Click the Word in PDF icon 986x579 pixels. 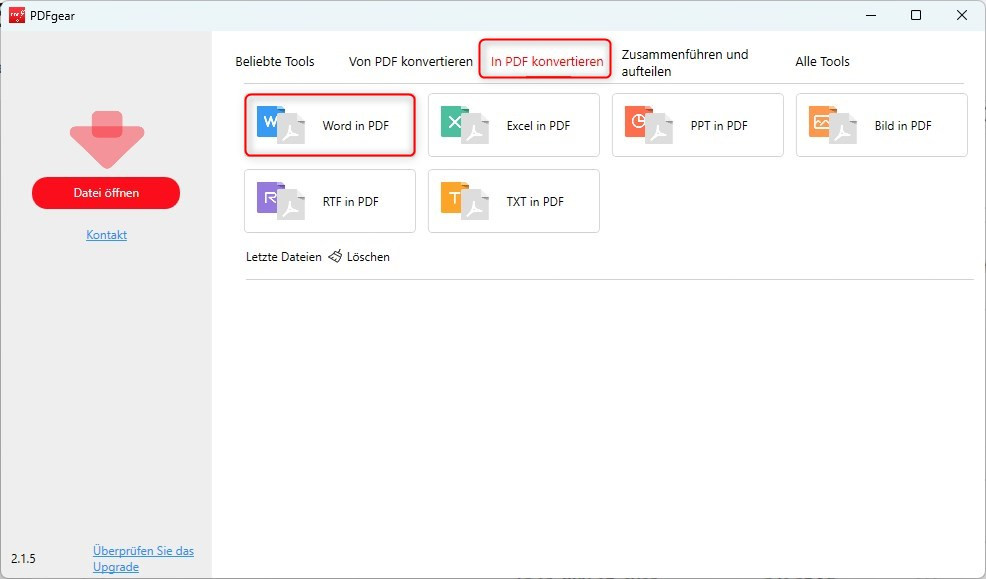click(x=281, y=124)
